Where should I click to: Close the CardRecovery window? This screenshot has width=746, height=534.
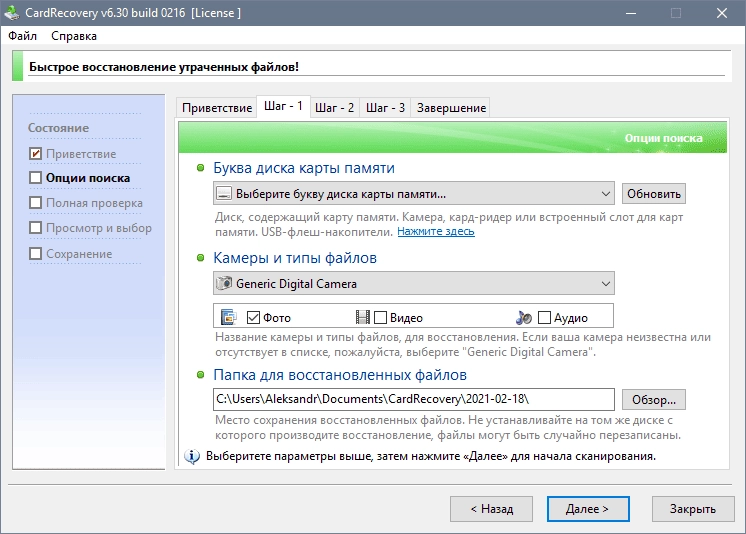[722, 13]
